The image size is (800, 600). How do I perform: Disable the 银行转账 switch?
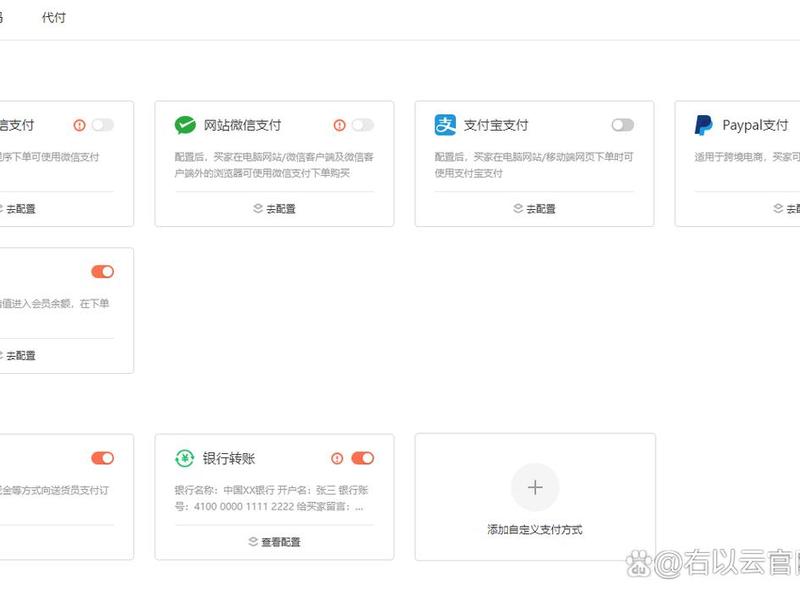point(363,458)
